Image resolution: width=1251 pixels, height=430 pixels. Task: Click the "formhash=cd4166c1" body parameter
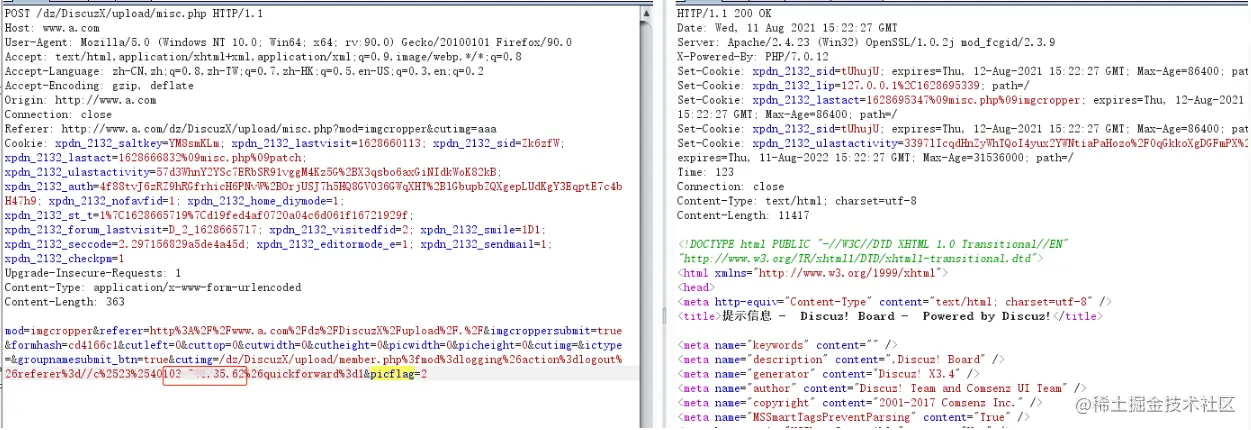(x=61, y=345)
